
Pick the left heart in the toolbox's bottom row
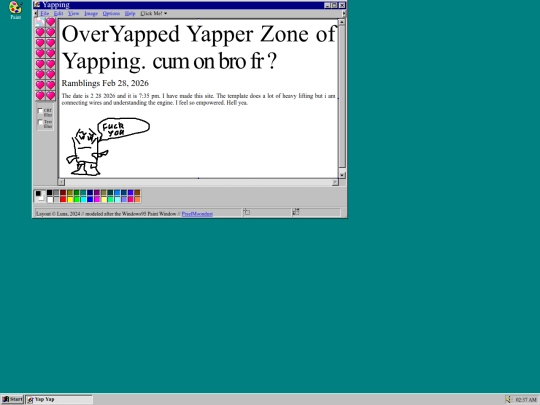(40, 95)
